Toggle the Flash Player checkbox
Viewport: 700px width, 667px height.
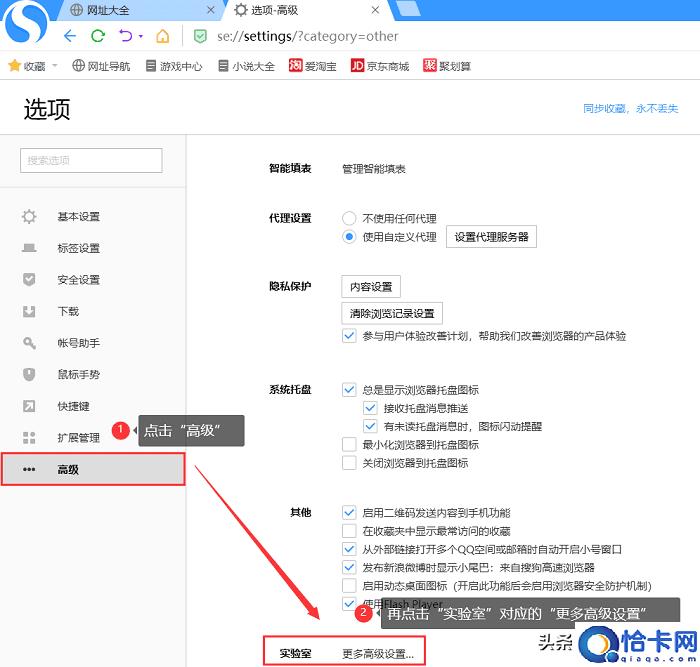(x=349, y=604)
